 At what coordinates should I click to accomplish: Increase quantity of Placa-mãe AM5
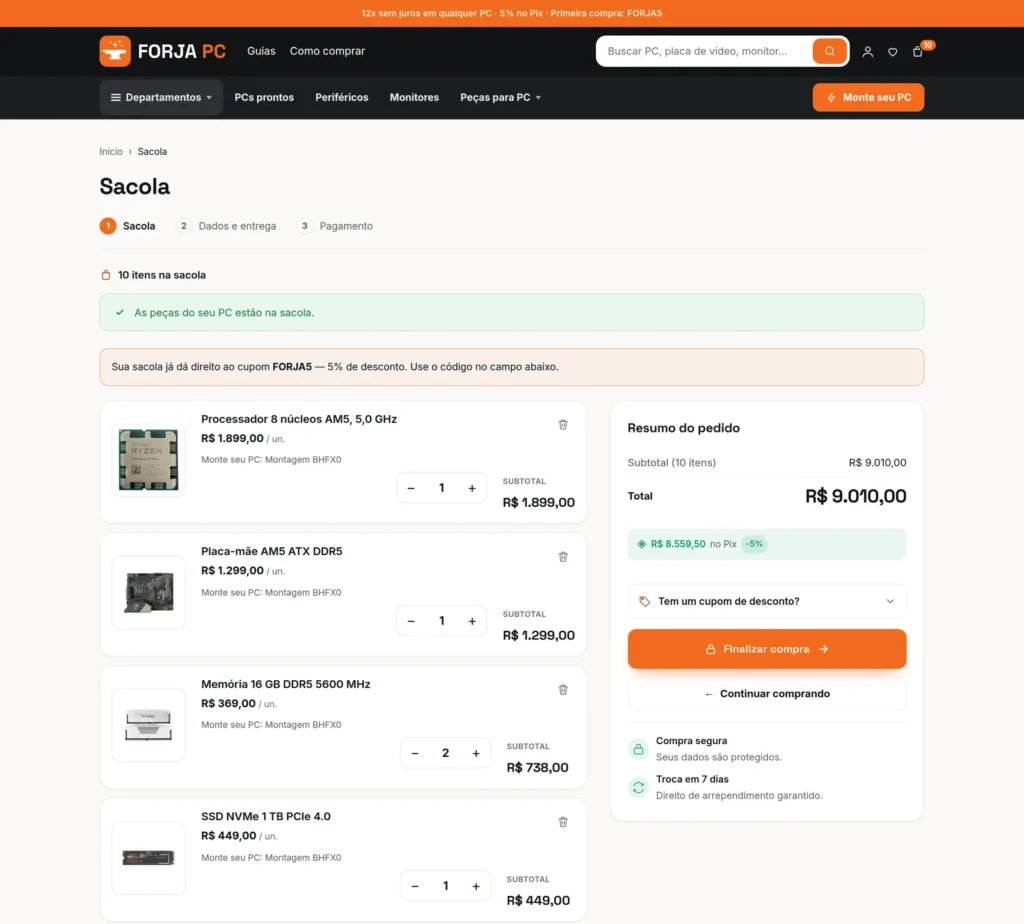pyautogui.click(x=472, y=621)
